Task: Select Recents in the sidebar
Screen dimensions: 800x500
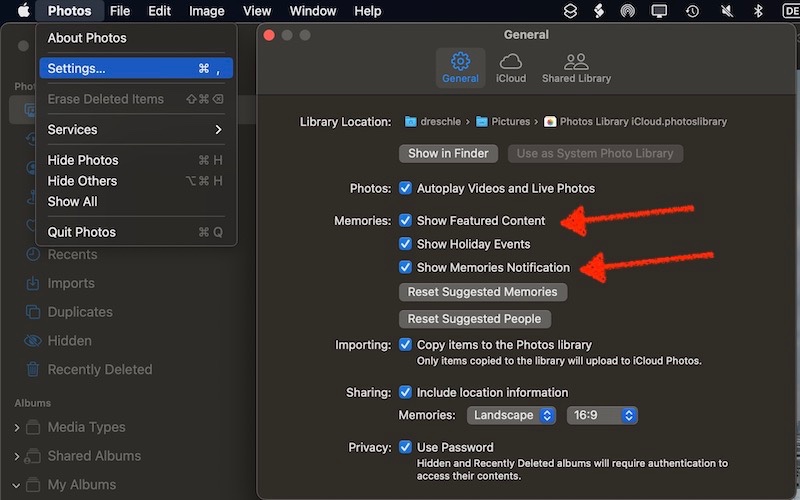Action: (x=72, y=254)
